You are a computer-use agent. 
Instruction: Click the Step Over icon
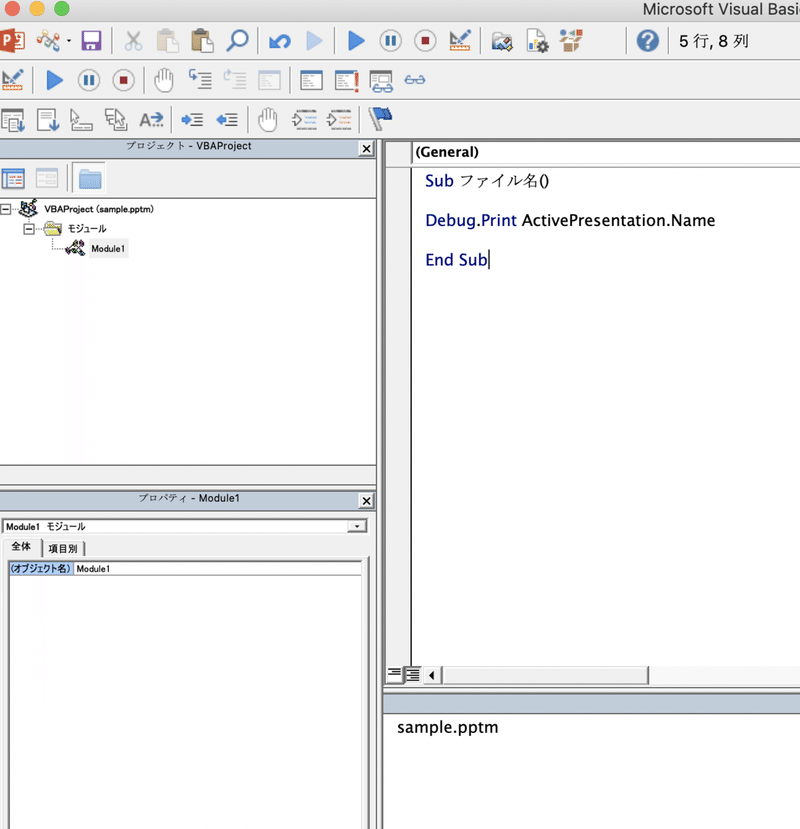pos(235,79)
